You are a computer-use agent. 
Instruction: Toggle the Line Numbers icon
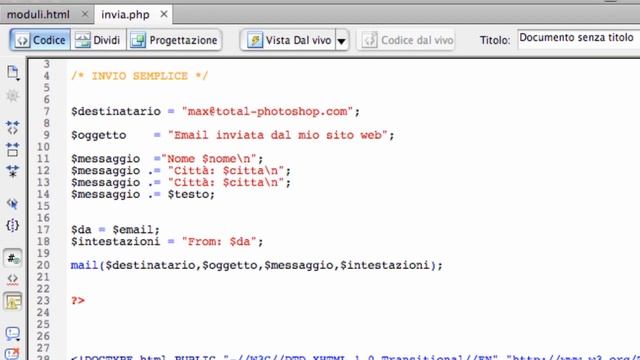point(13,258)
